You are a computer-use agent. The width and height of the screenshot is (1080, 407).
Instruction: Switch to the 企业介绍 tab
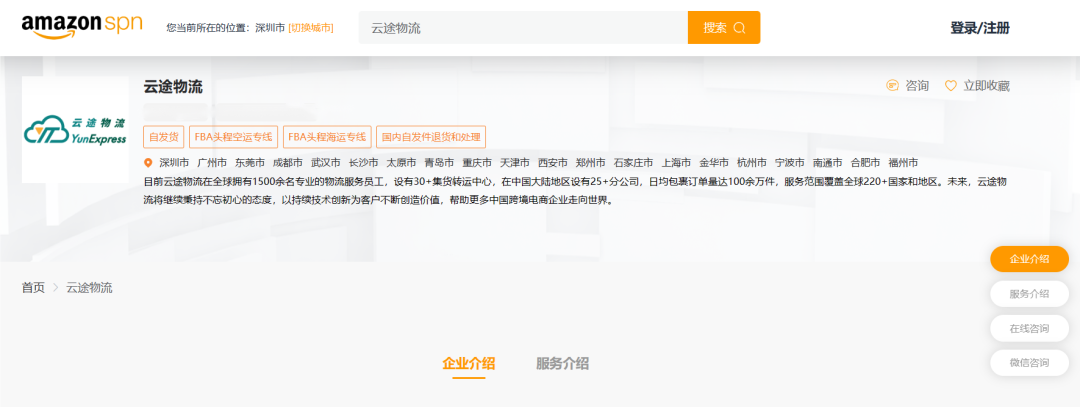tap(468, 364)
